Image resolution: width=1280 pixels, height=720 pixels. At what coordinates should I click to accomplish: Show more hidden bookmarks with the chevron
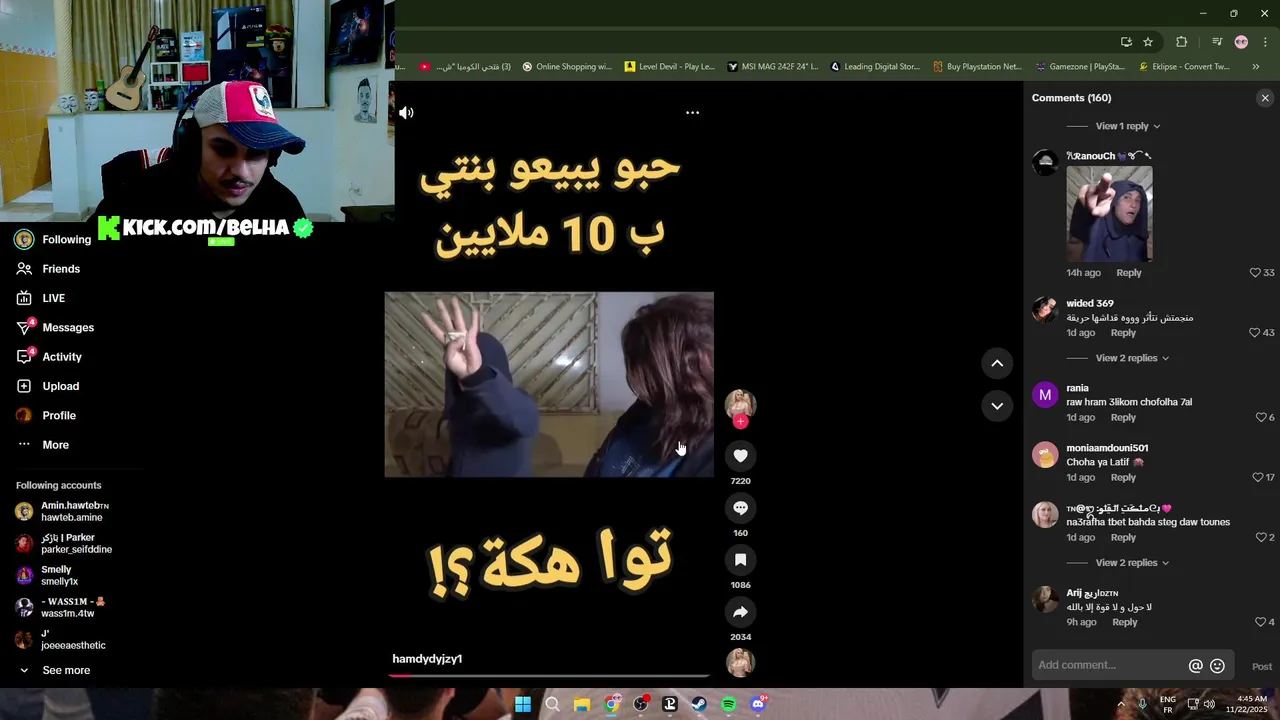(x=1255, y=67)
